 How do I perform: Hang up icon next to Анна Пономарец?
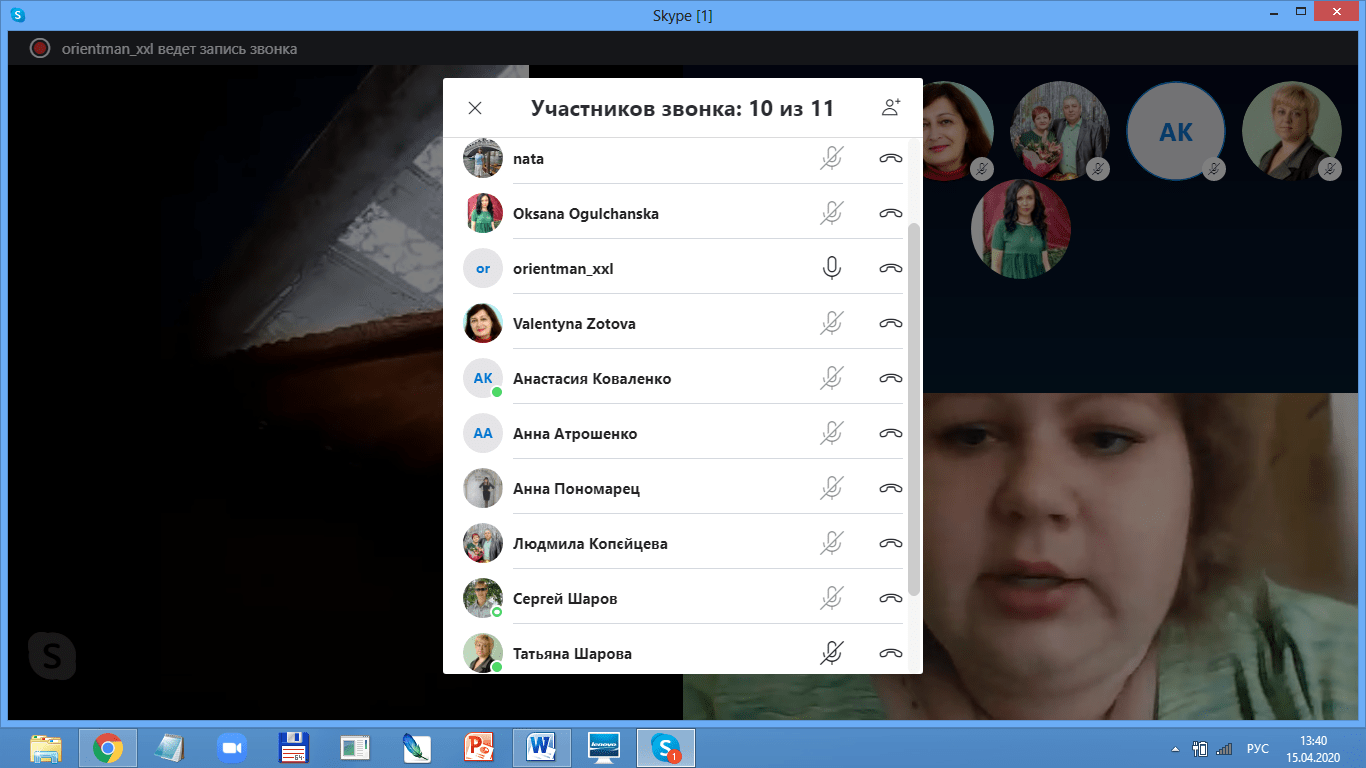click(890, 488)
